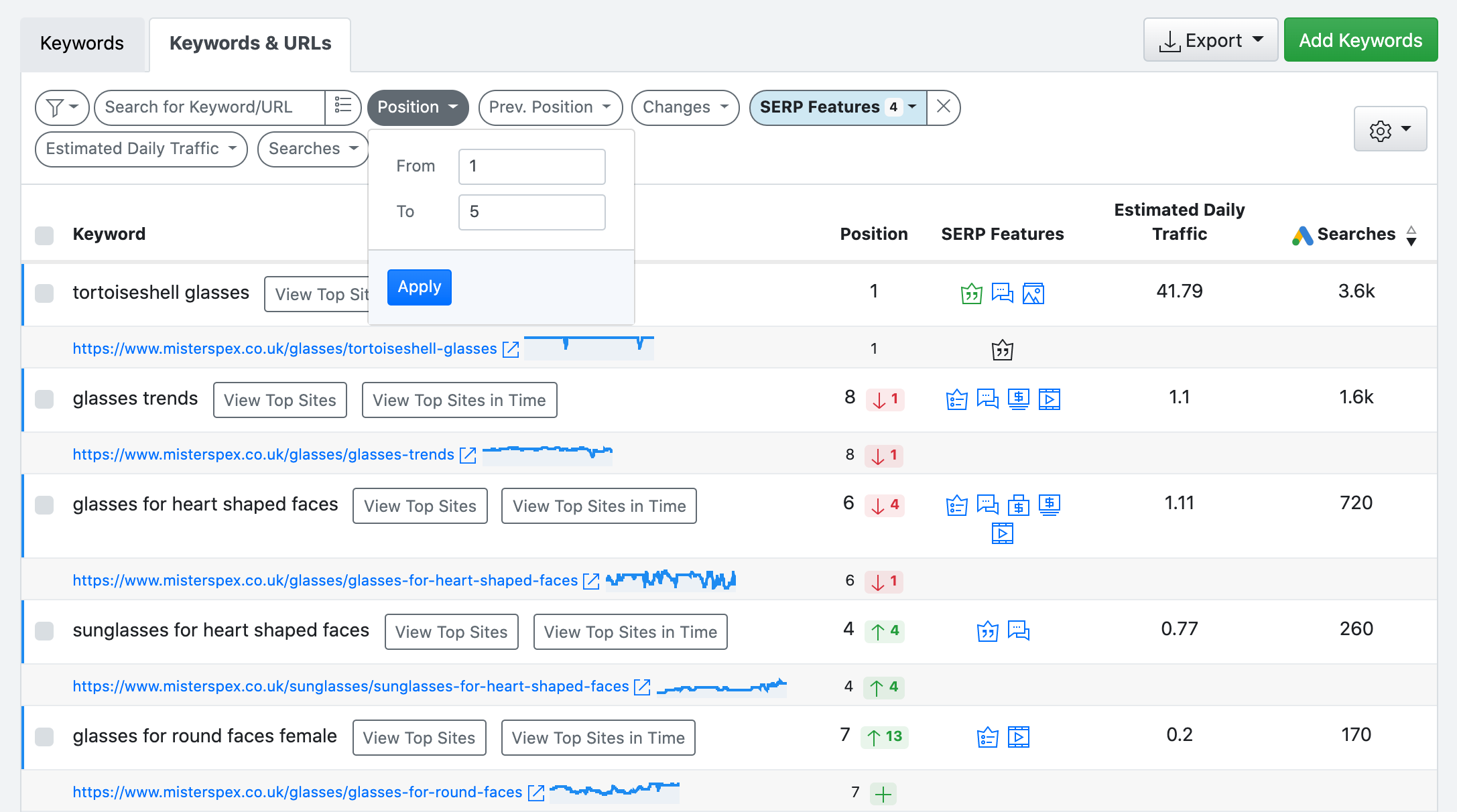Click featured snippet icon for sunglasses heart shaped faces

(x=988, y=631)
